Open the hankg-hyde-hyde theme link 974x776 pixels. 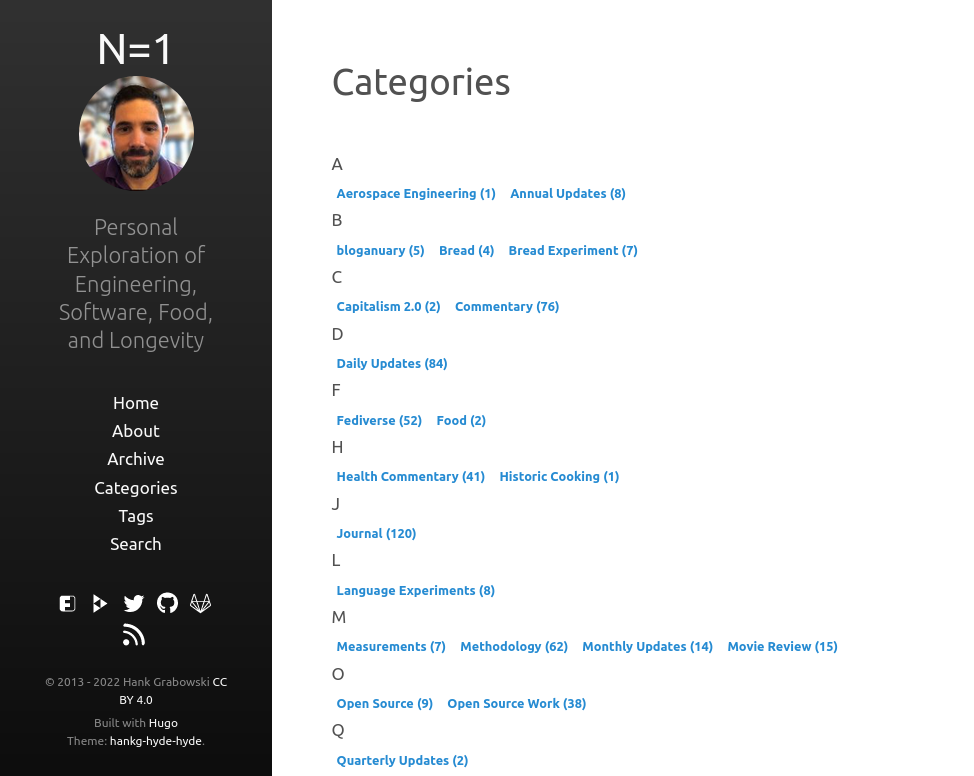click(155, 741)
